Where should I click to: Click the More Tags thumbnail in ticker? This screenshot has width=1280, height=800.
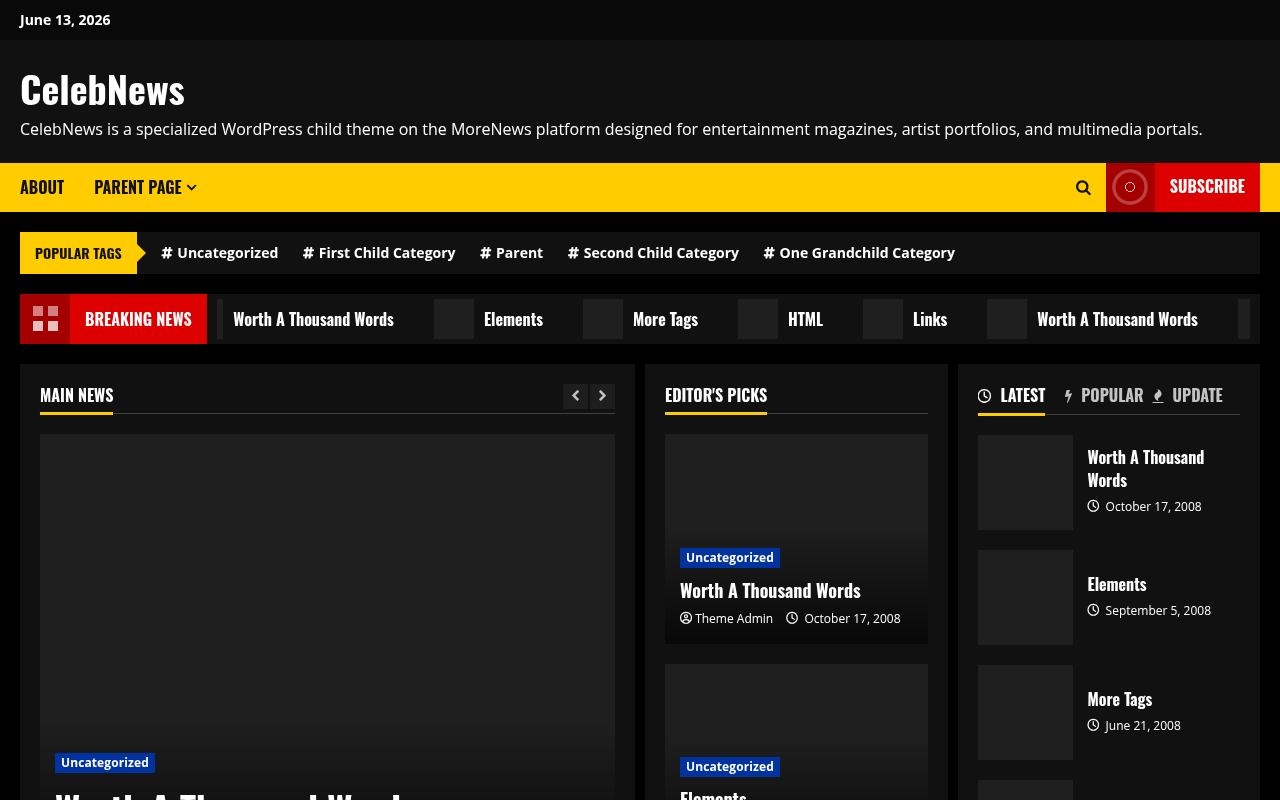[603, 319]
